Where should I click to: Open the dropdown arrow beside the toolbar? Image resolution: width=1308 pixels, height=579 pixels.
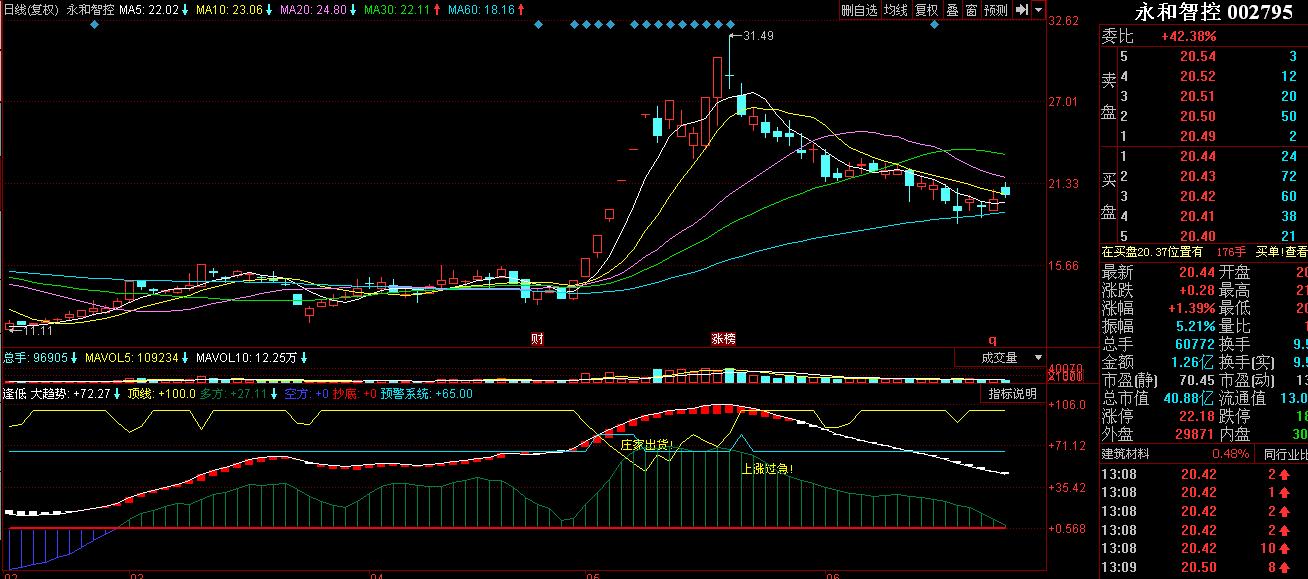coord(1039,9)
